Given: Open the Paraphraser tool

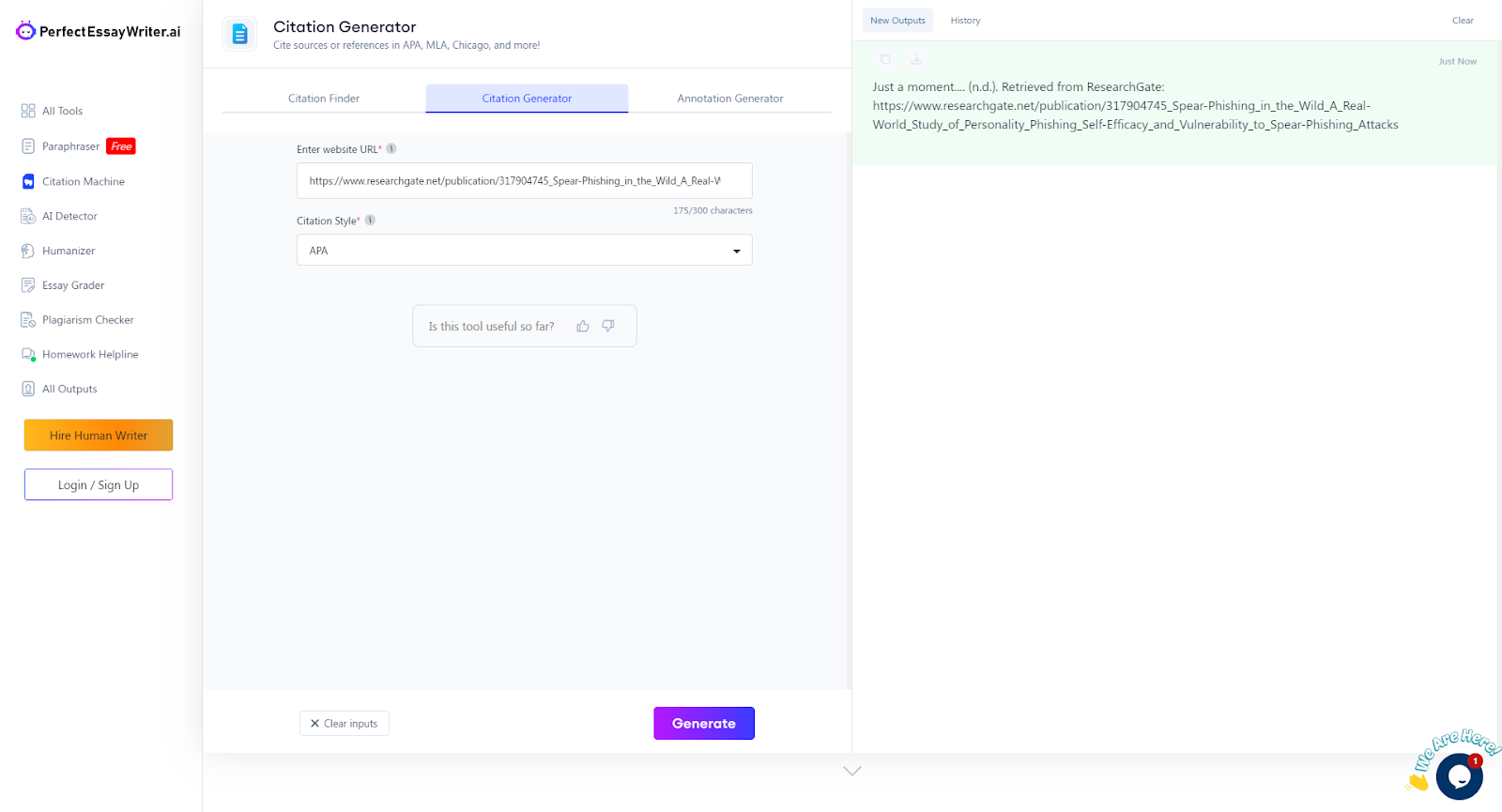Looking at the screenshot, I should (x=70, y=146).
